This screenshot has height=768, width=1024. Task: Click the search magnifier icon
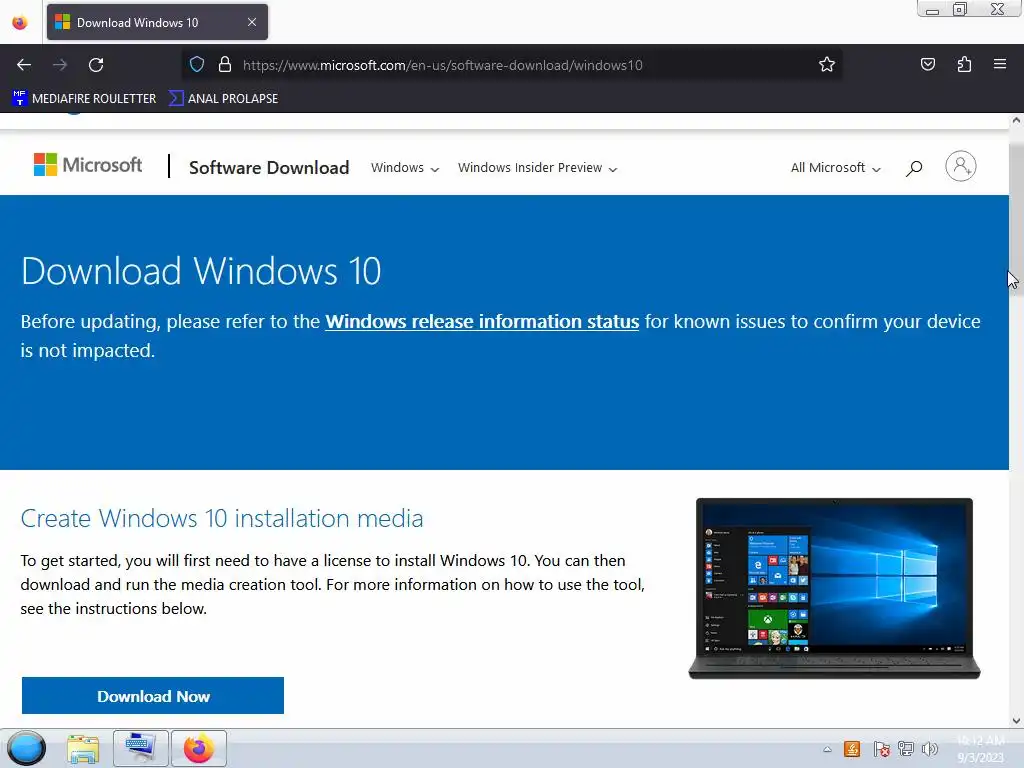(x=914, y=168)
